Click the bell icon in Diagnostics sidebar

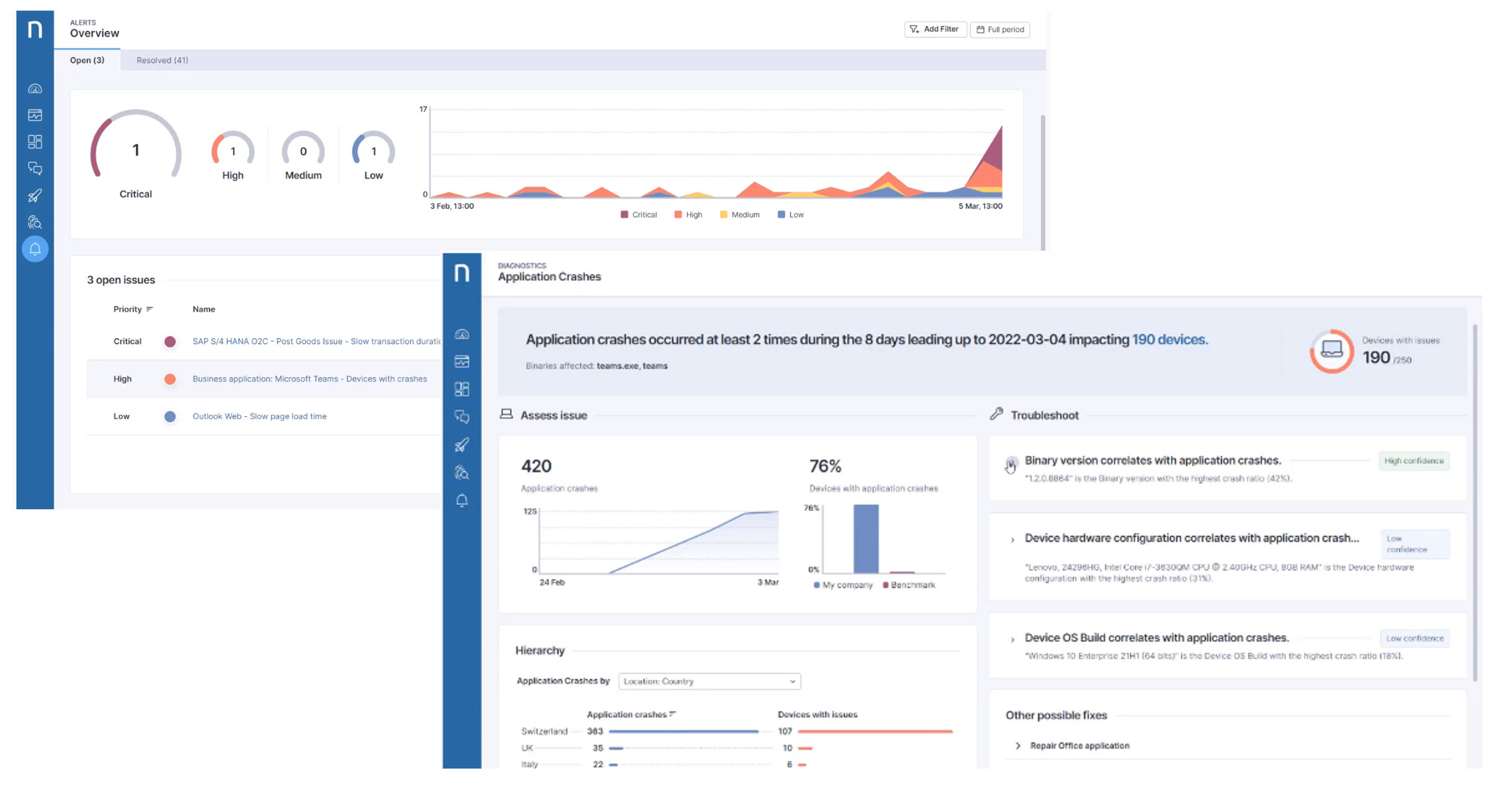pyautogui.click(x=462, y=501)
